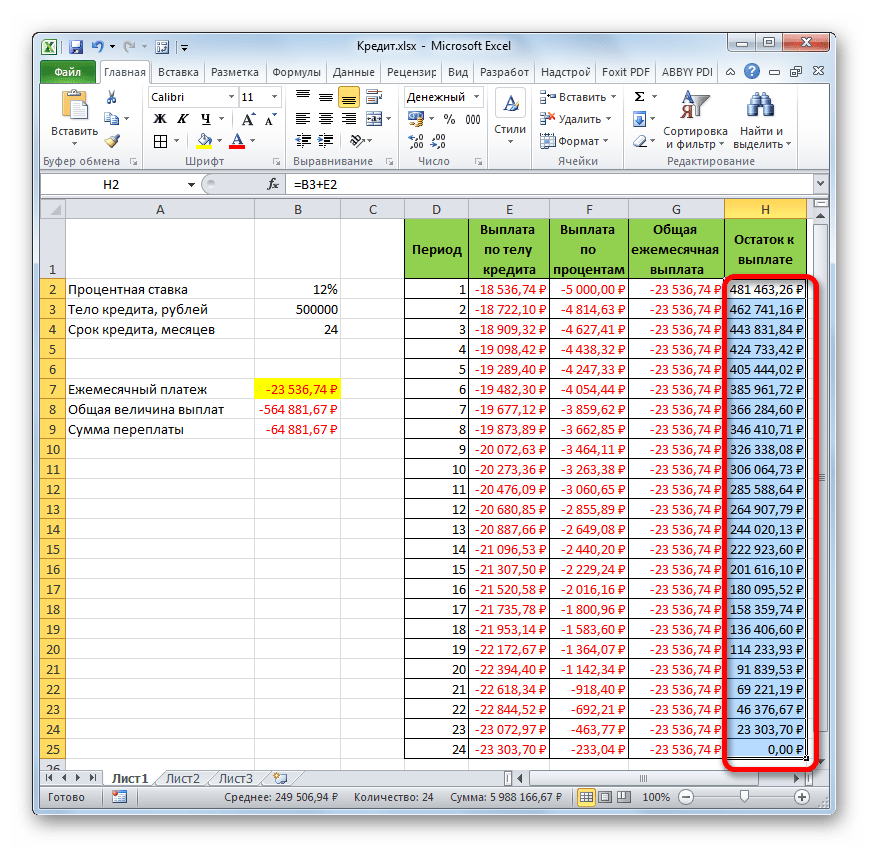Click the Copy icon in clipboard group
The image size is (869, 848).
click(111, 119)
